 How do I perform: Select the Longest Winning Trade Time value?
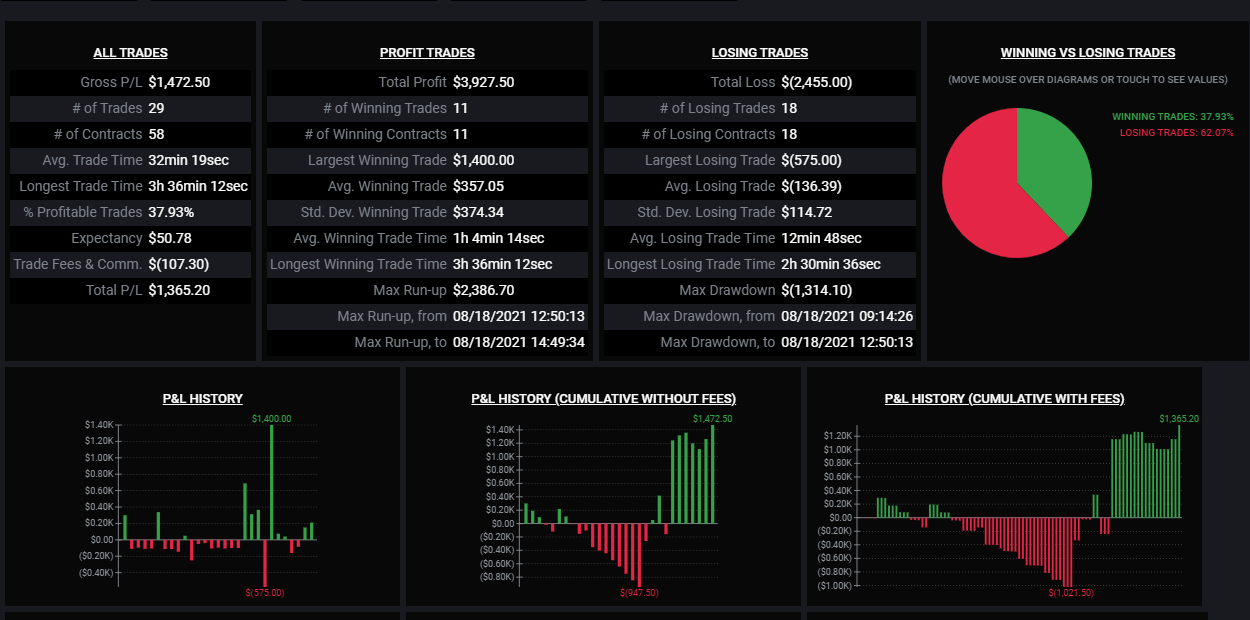click(503, 264)
